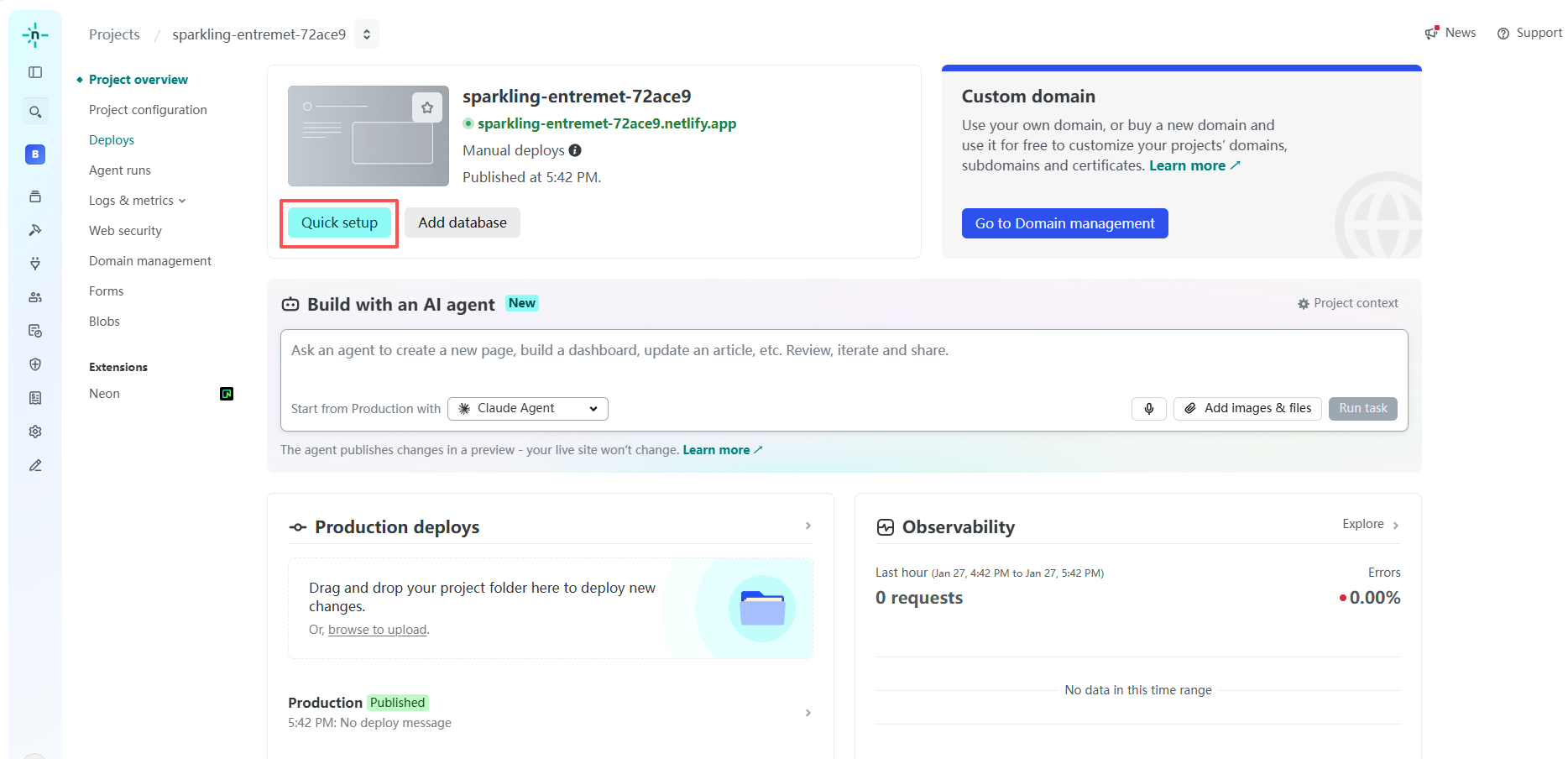Click Explore in Observability panel
1568x759 pixels.
click(1371, 524)
